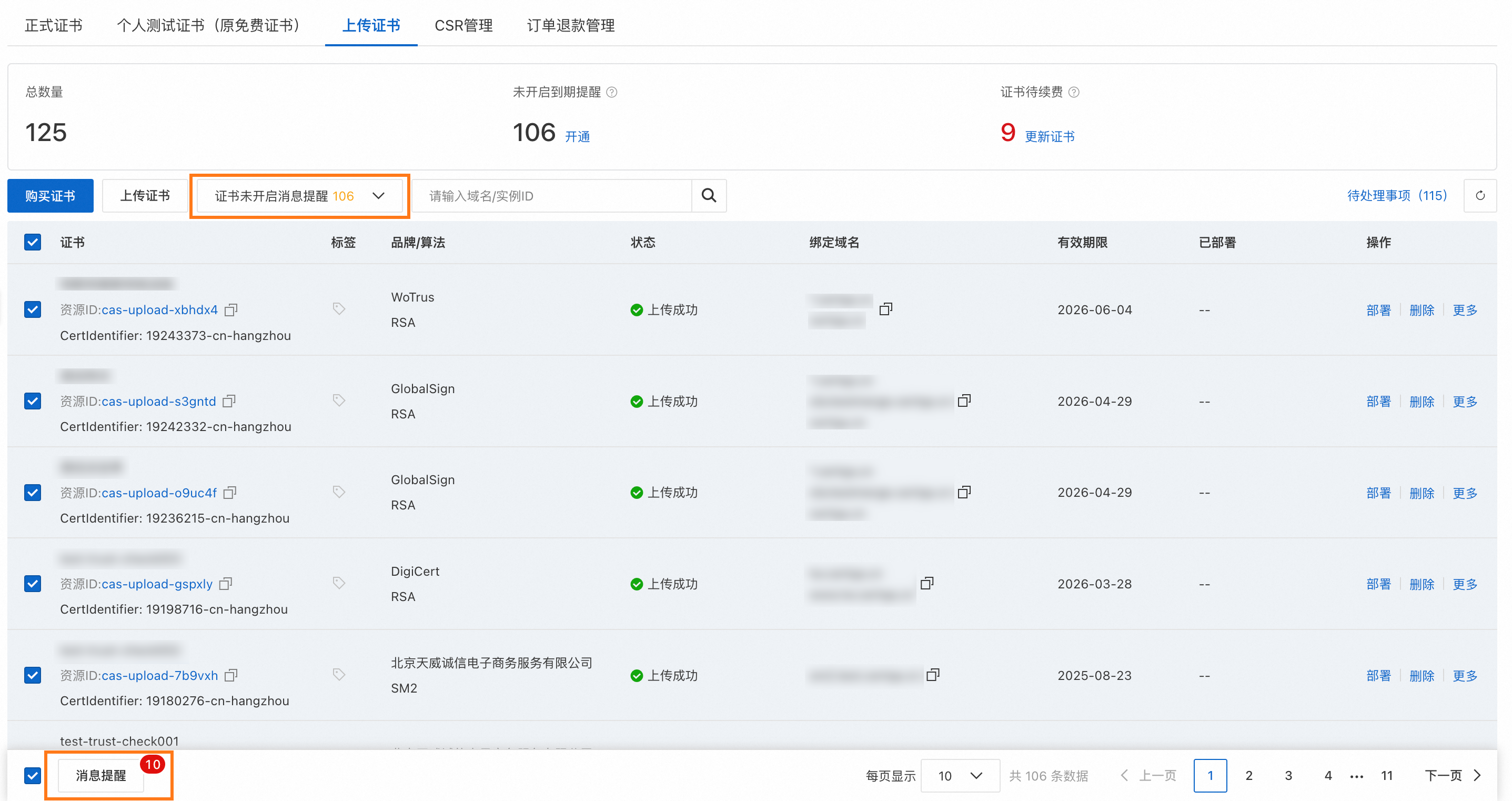Expand 更多 menu for cas-upload-gspxly

(1465, 584)
